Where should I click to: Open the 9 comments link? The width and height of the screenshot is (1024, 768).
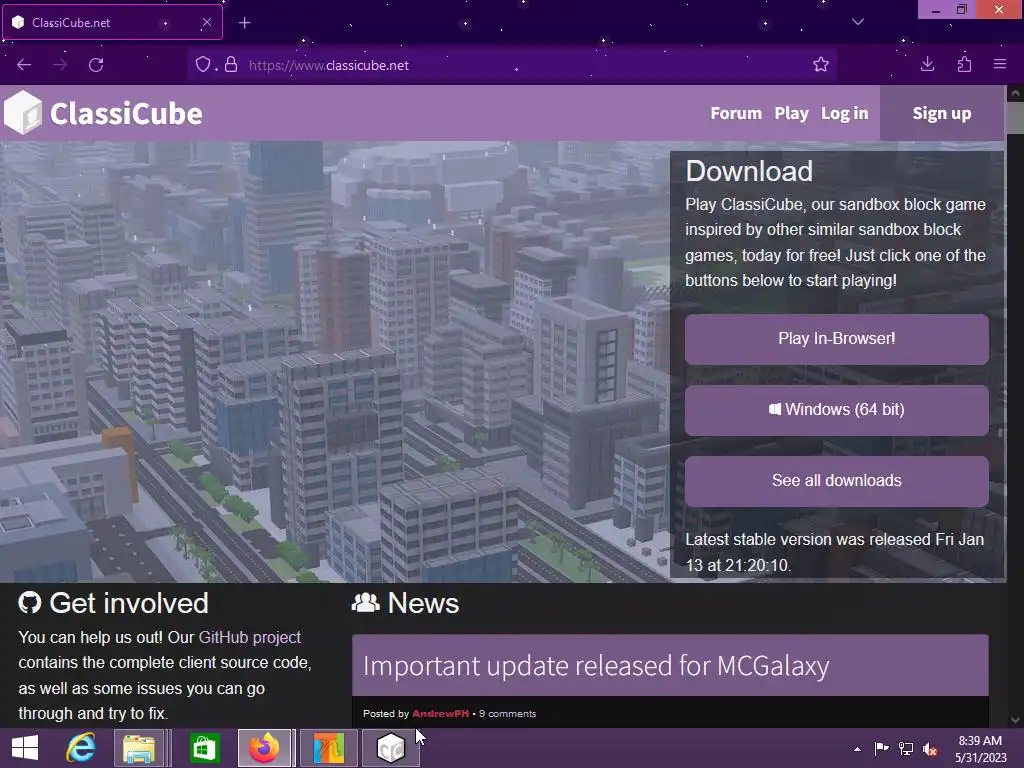507,714
